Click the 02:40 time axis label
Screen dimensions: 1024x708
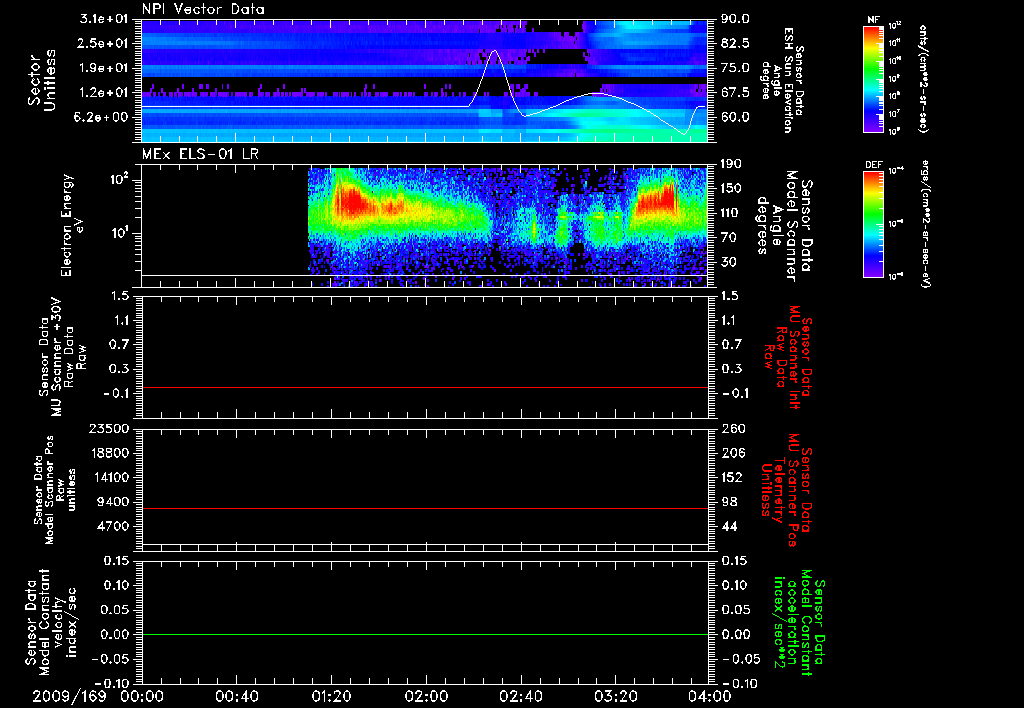(x=521, y=696)
